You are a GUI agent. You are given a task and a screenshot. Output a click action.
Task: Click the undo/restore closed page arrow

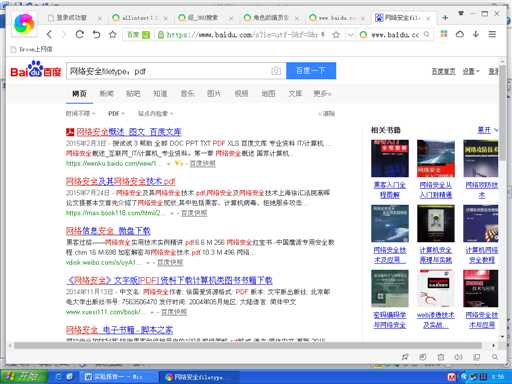coord(96,34)
